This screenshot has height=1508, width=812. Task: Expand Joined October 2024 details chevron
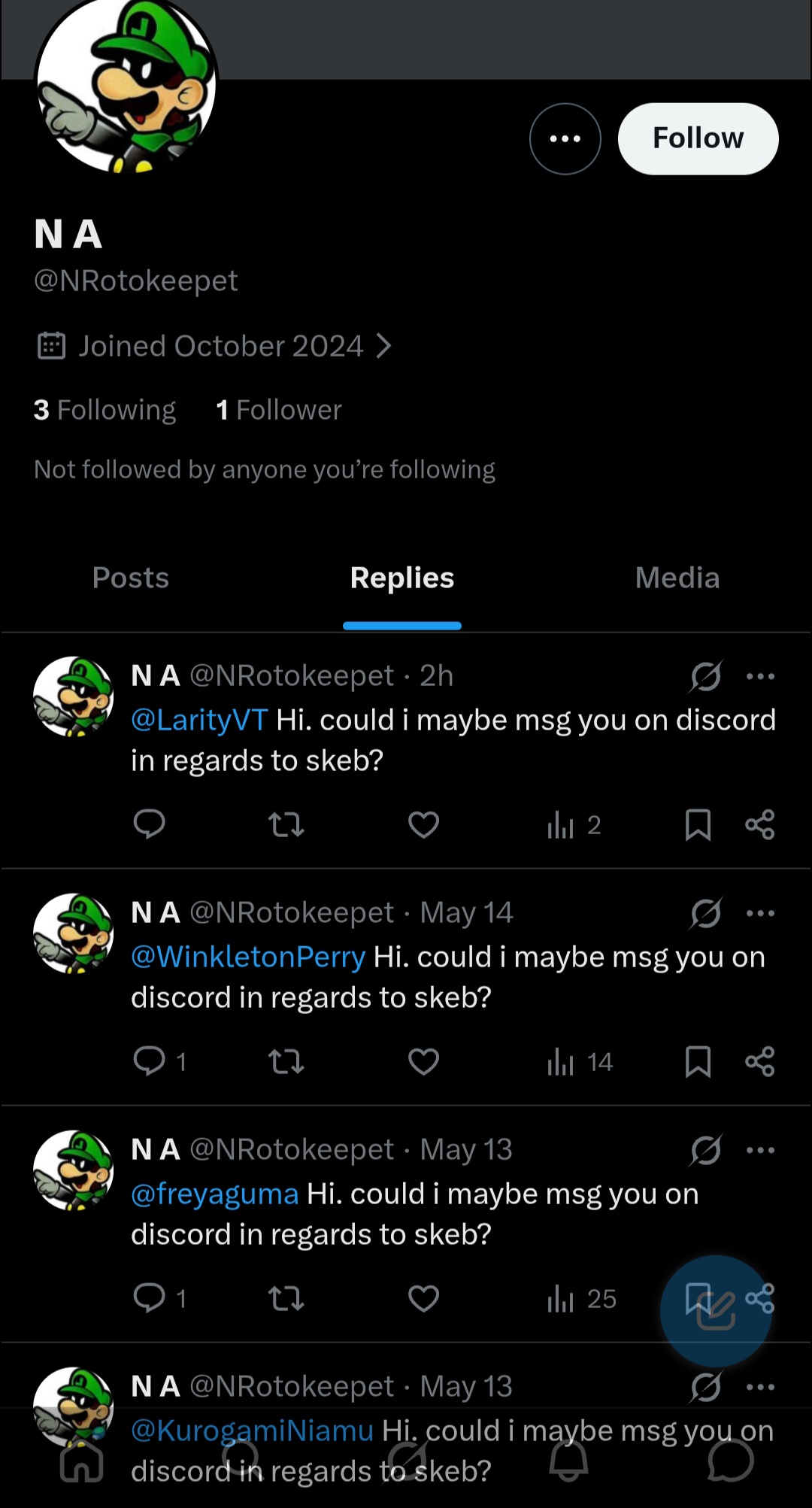pyautogui.click(x=383, y=346)
